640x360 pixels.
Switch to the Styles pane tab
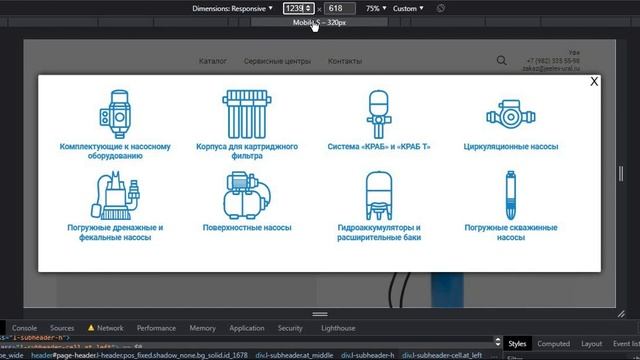point(517,344)
